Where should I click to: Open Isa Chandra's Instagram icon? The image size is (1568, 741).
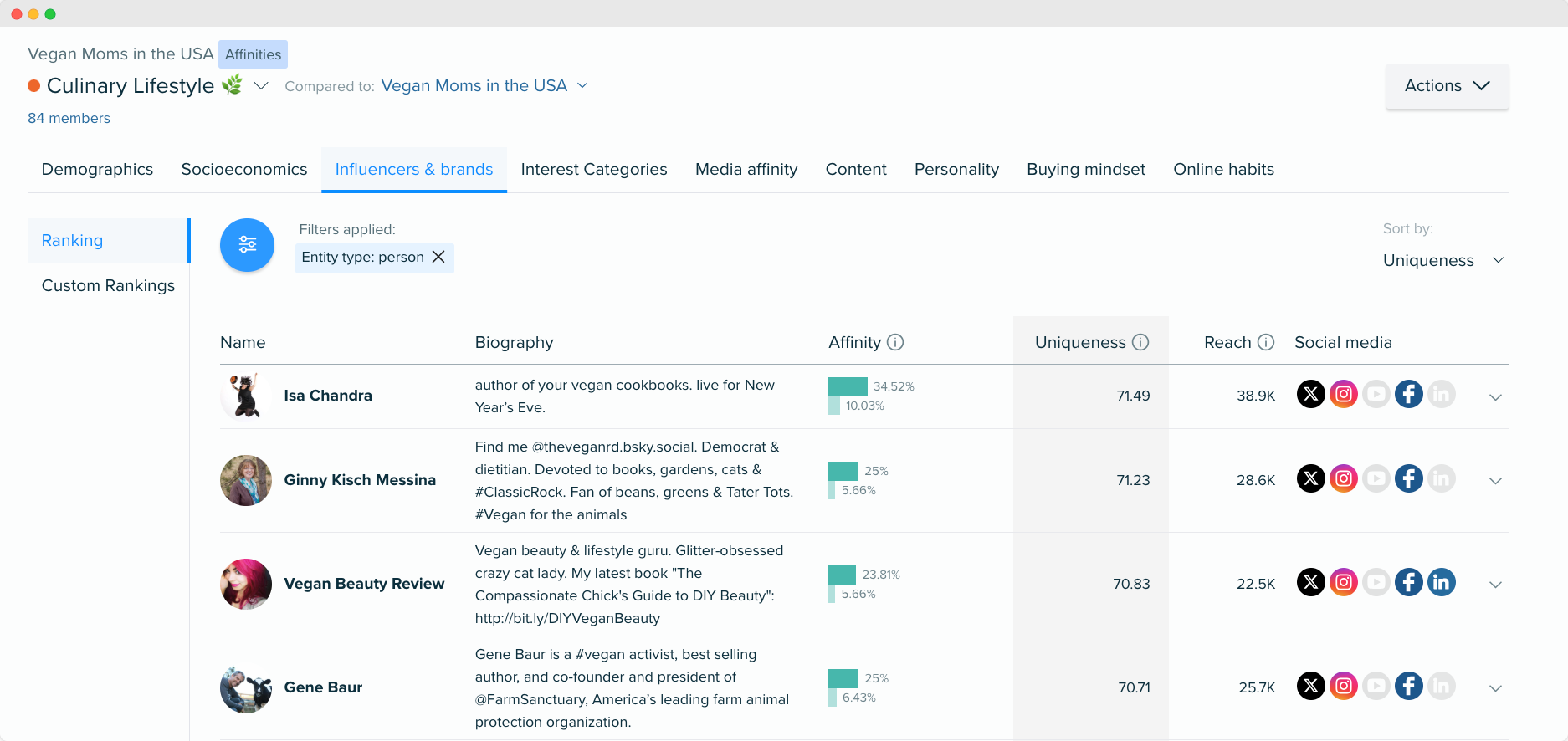point(1344,394)
